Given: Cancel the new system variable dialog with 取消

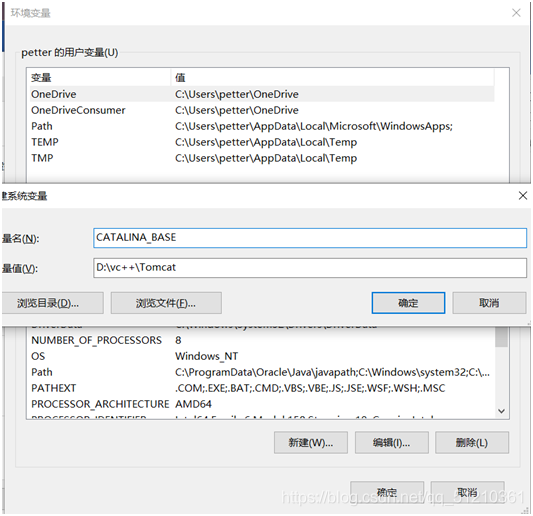Looking at the screenshot, I should (x=489, y=303).
